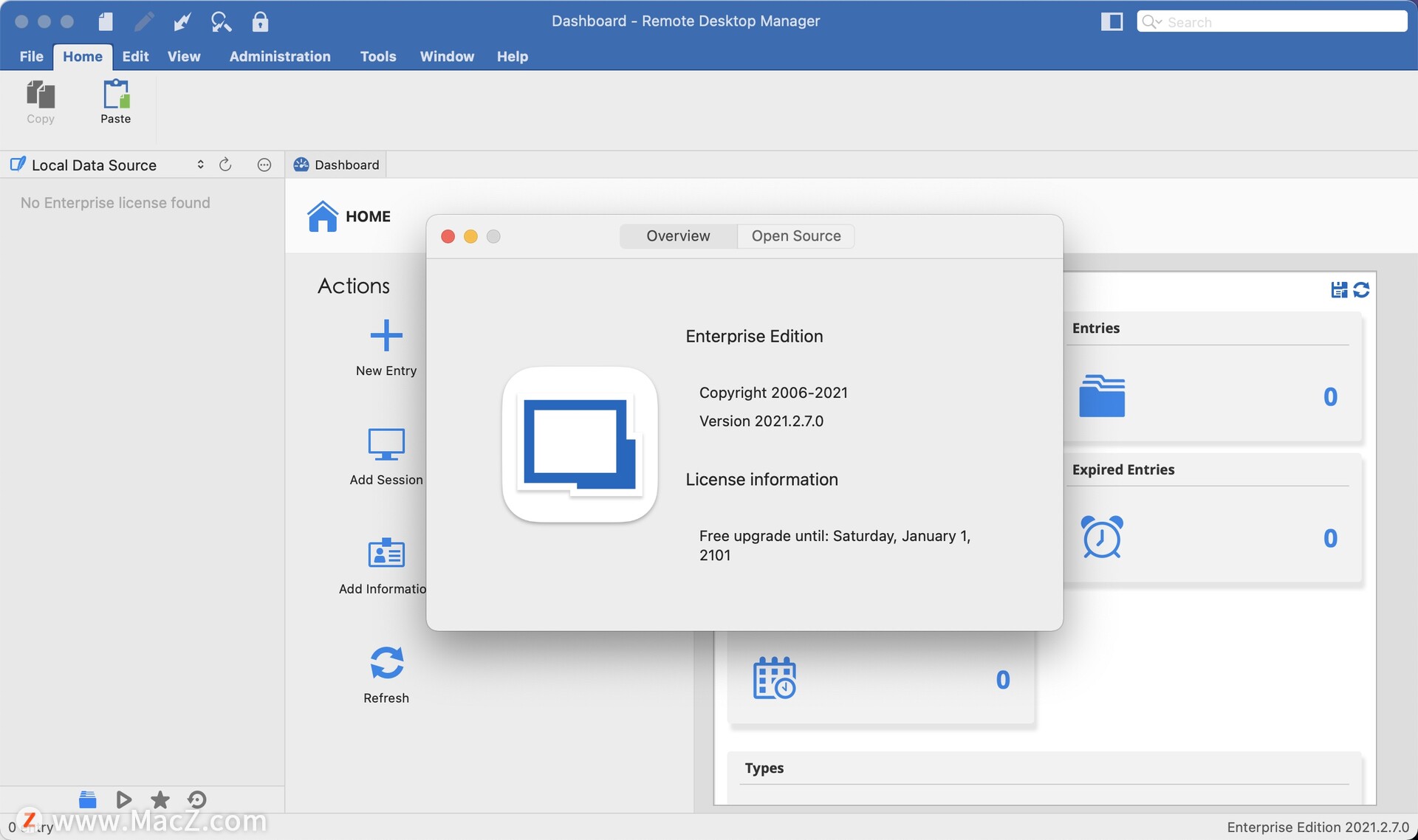Click the Search input field
Viewport: 1418px width, 840px height.
point(1280,20)
